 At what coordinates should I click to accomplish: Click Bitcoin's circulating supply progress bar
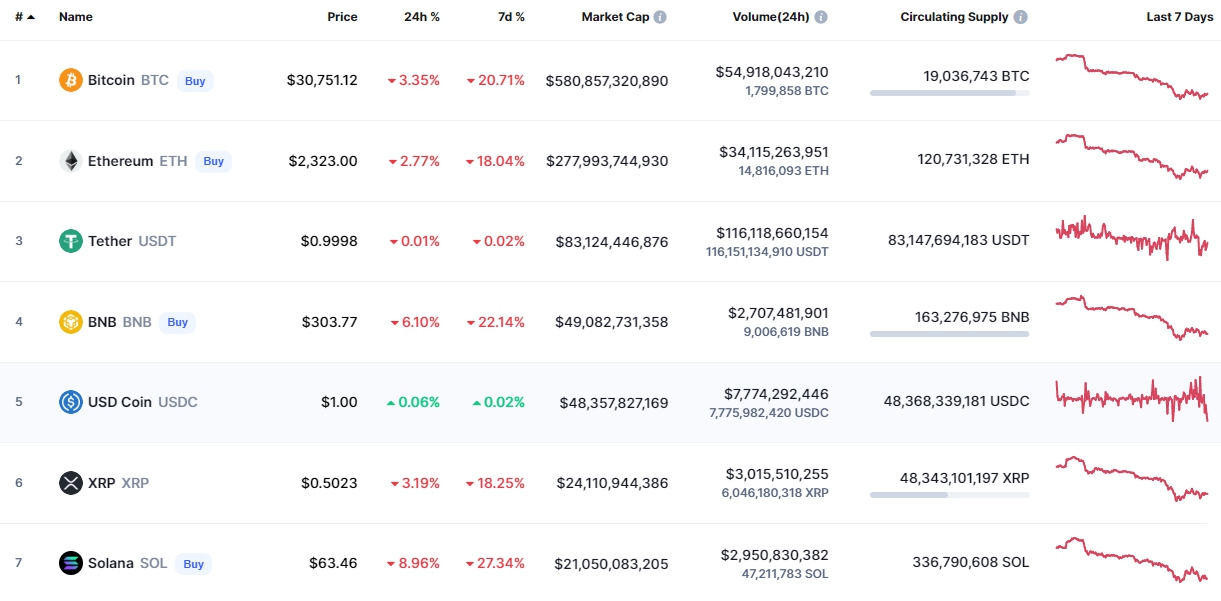[x=949, y=93]
